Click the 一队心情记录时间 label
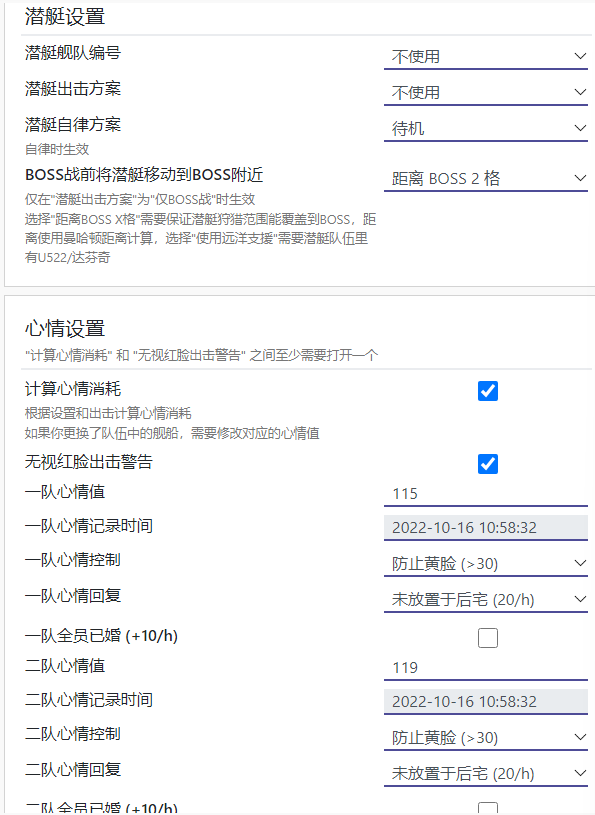This screenshot has height=815, width=595. (89, 525)
